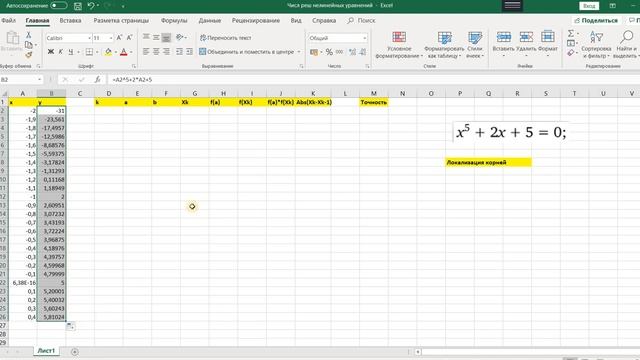Image resolution: width=640 pixels, height=360 pixels.
Task: Open the Файл menu
Action: [9, 20]
